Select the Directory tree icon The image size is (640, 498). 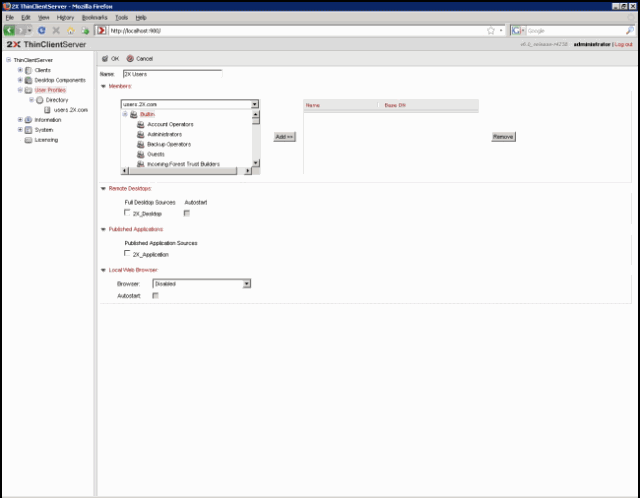pyautogui.click(x=40, y=100)
